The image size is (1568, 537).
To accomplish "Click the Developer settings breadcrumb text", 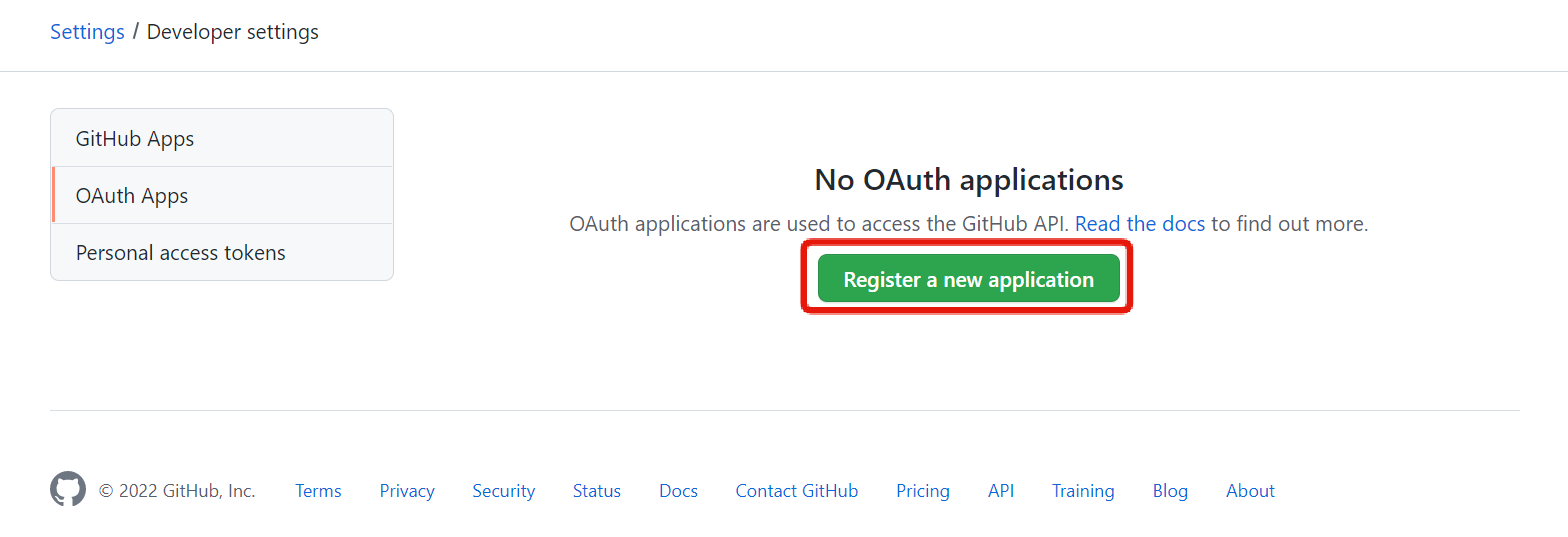I will [233, 31].
